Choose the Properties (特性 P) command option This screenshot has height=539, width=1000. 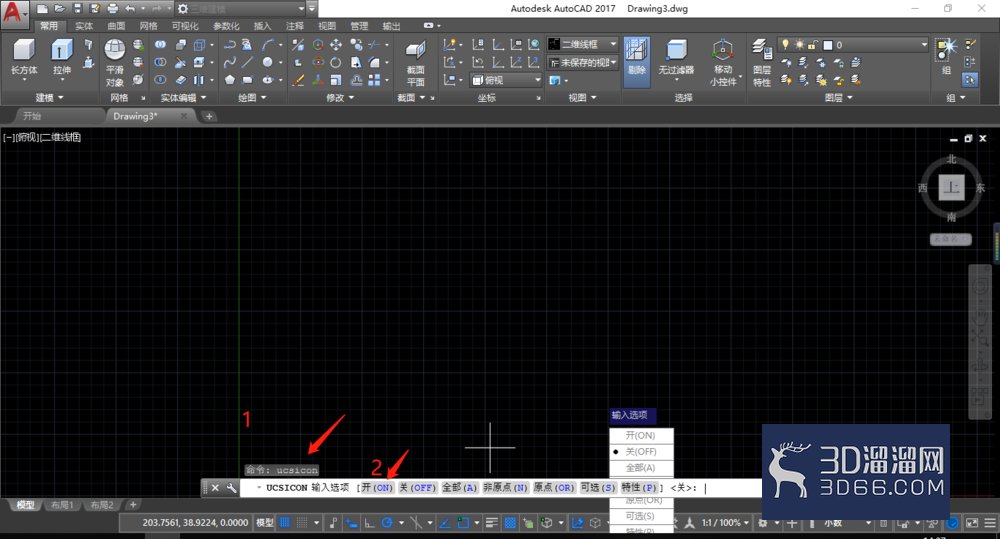[638, 487]
